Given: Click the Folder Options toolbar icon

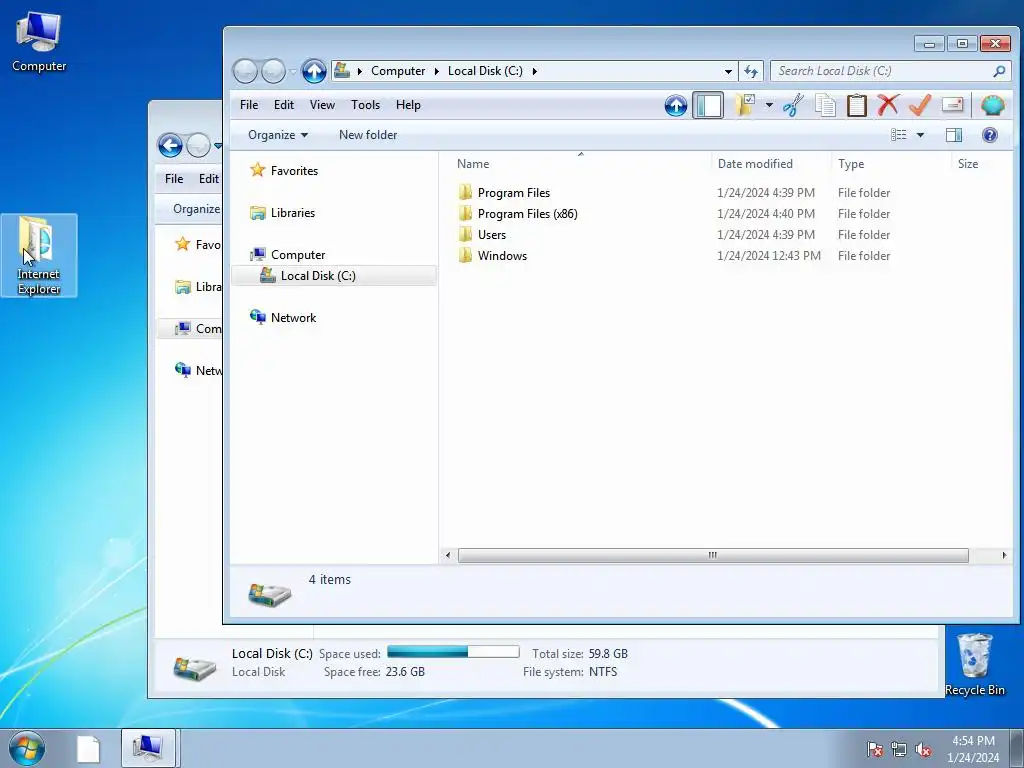Looking at the screenshot, I should [x=744, y=105].
